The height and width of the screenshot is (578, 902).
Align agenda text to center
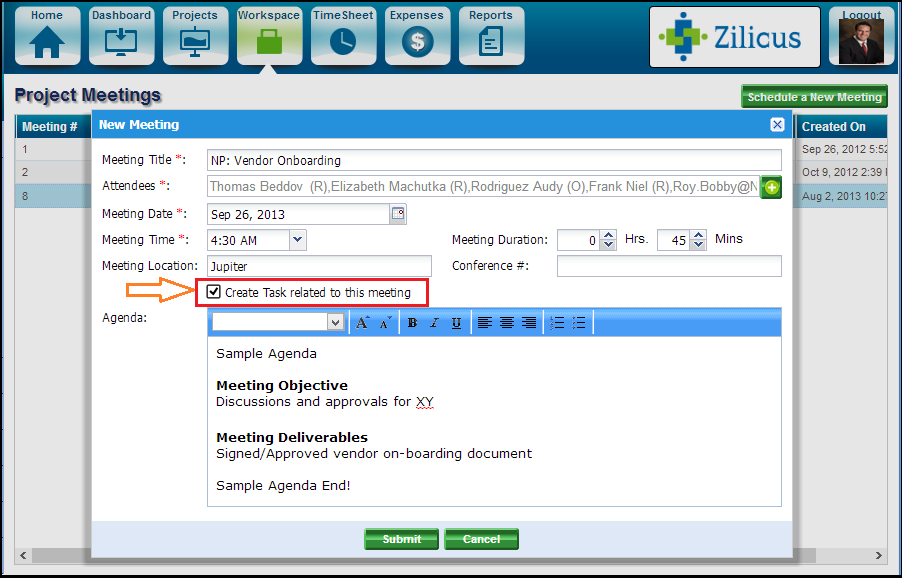tap(506, 322)
